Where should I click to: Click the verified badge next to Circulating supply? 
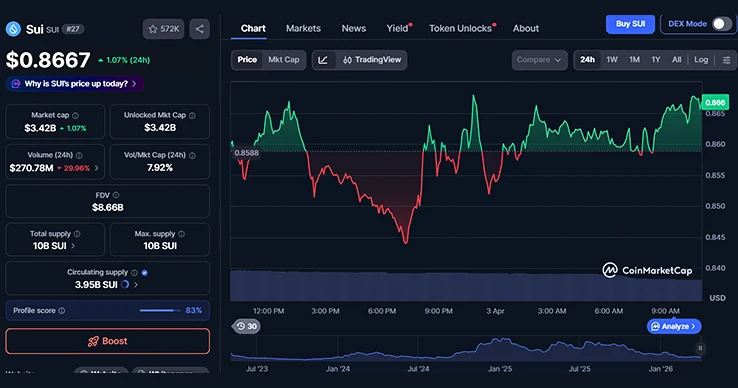coord(144,273)
